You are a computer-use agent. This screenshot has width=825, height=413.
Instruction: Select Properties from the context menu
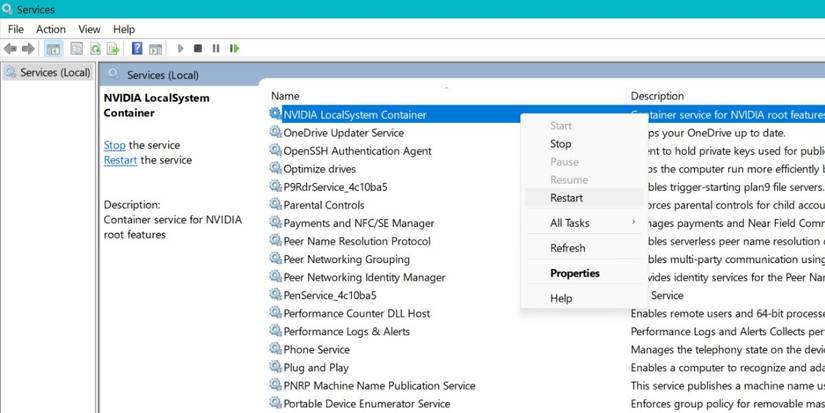click(575, 273)
